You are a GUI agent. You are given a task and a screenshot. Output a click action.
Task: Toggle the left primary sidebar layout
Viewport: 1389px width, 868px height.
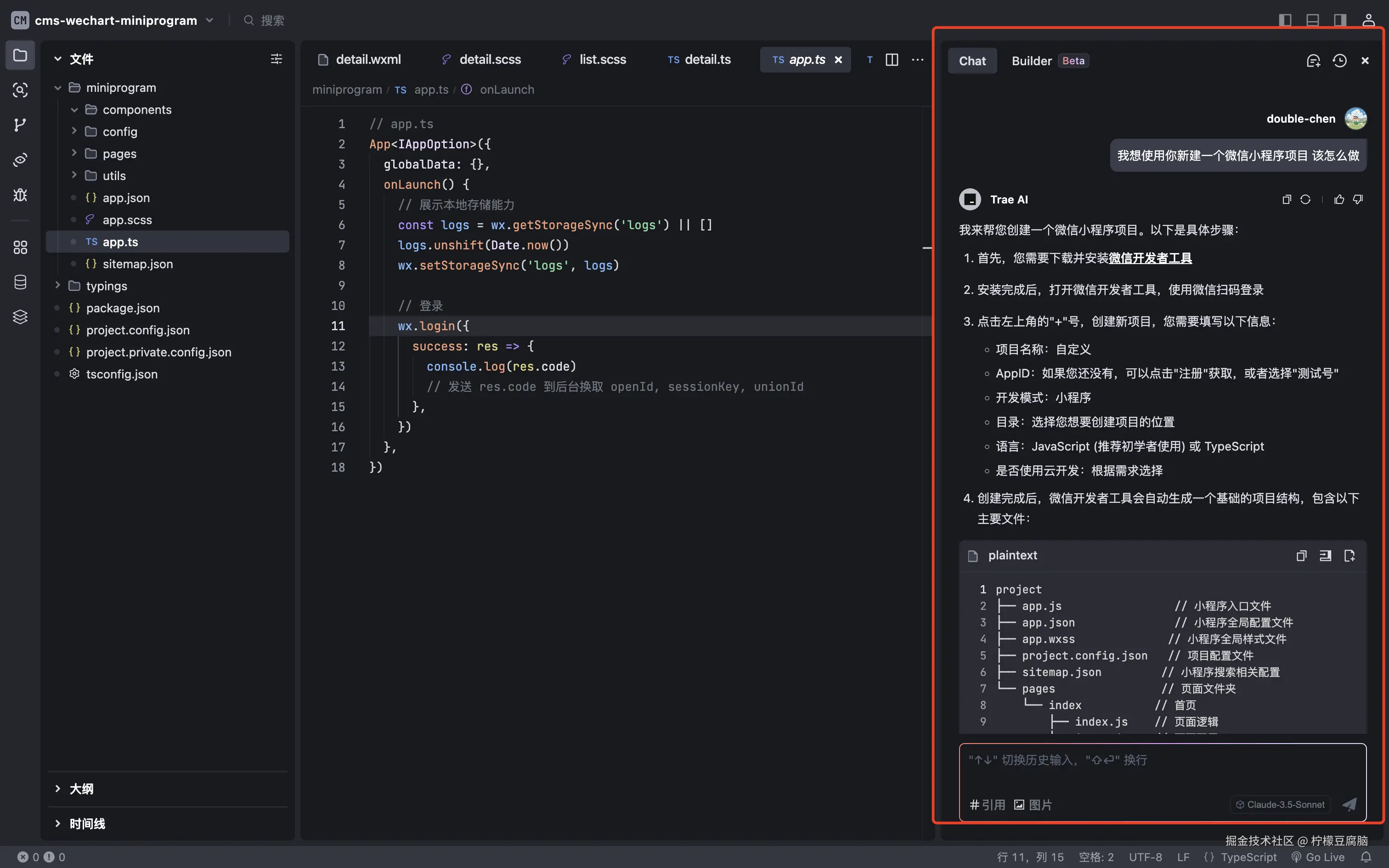point(1285,20)
